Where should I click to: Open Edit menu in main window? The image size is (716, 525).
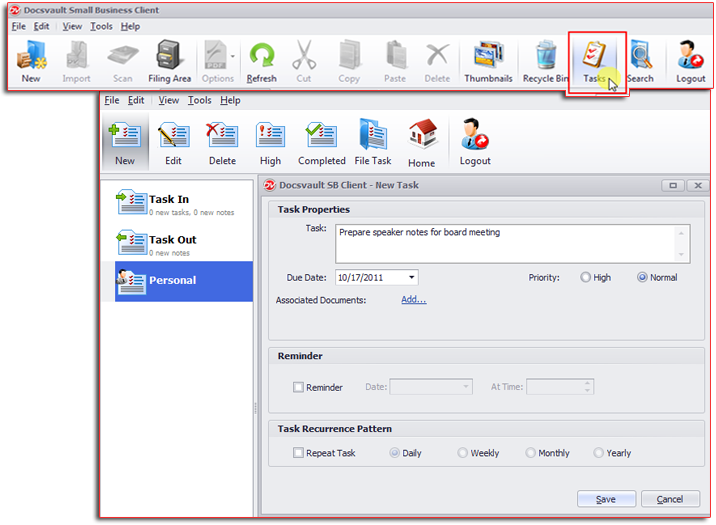42,26
